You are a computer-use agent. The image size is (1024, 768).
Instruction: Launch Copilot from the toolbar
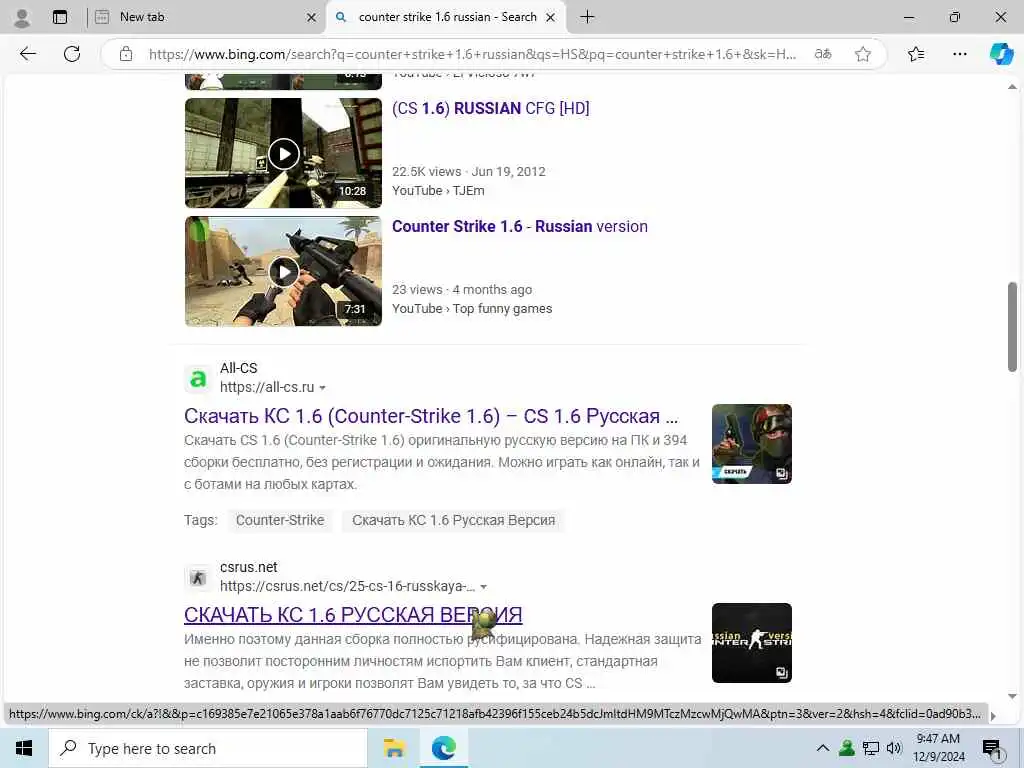coord(1001,54)
